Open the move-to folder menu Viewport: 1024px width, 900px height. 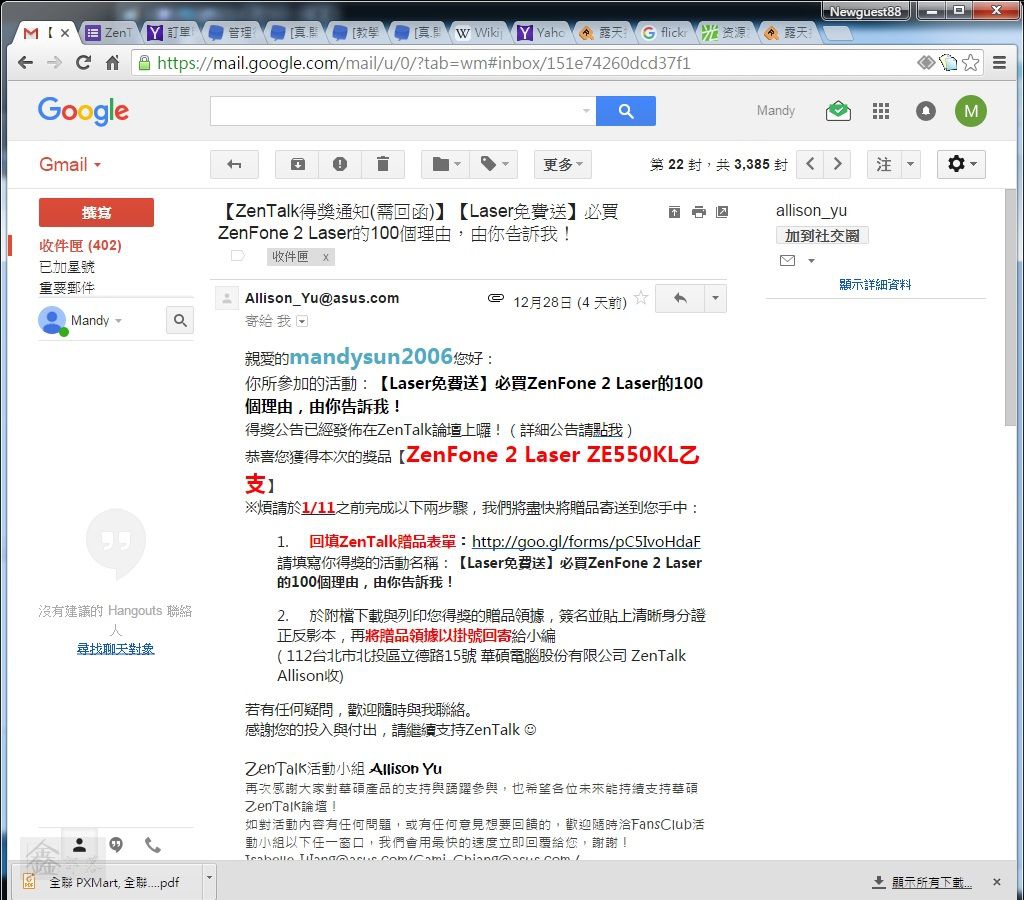click(x=447, y=165)
